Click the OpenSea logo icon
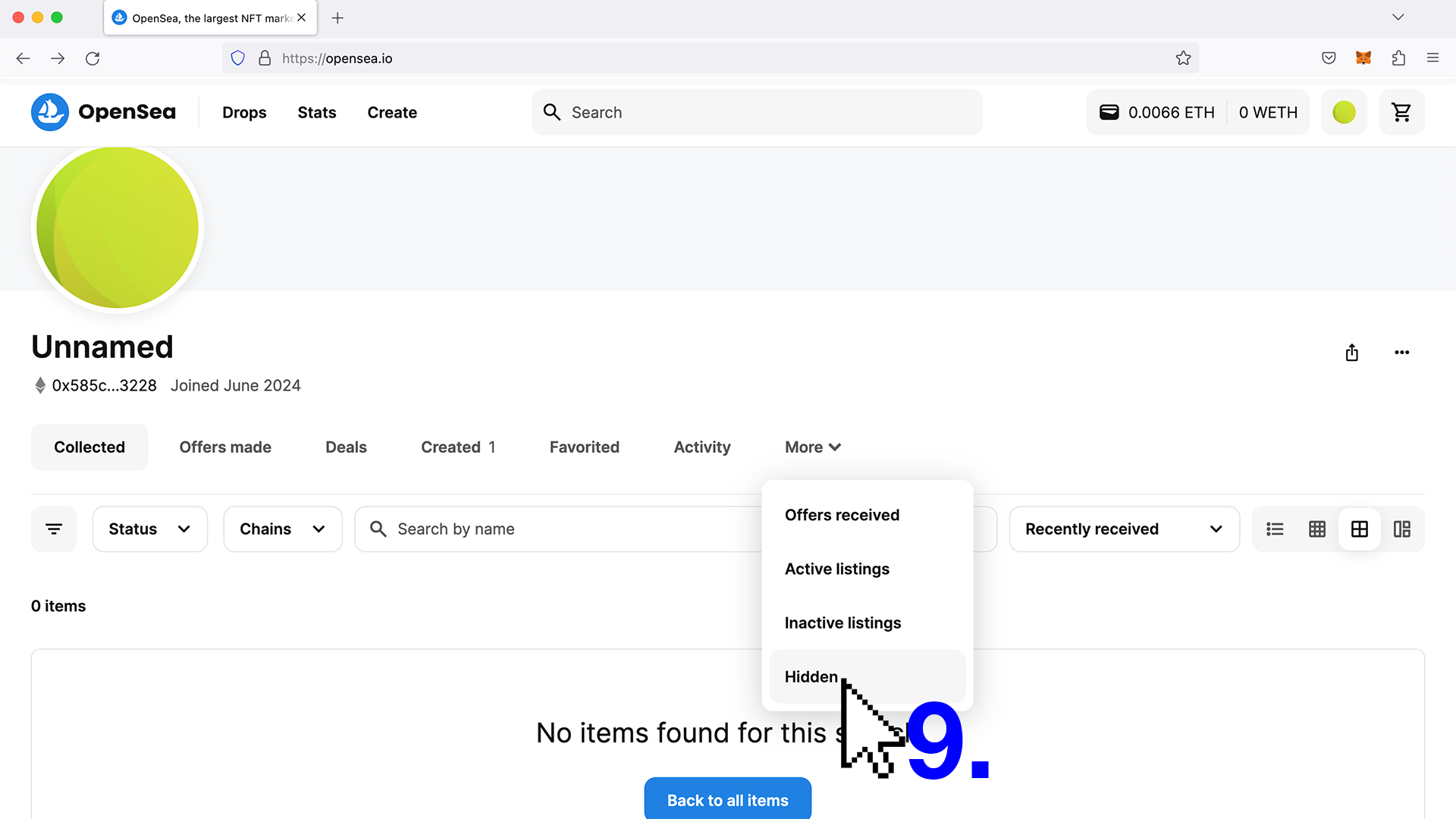The height and width of the screenshot is (819, 1456). point(50,112)
